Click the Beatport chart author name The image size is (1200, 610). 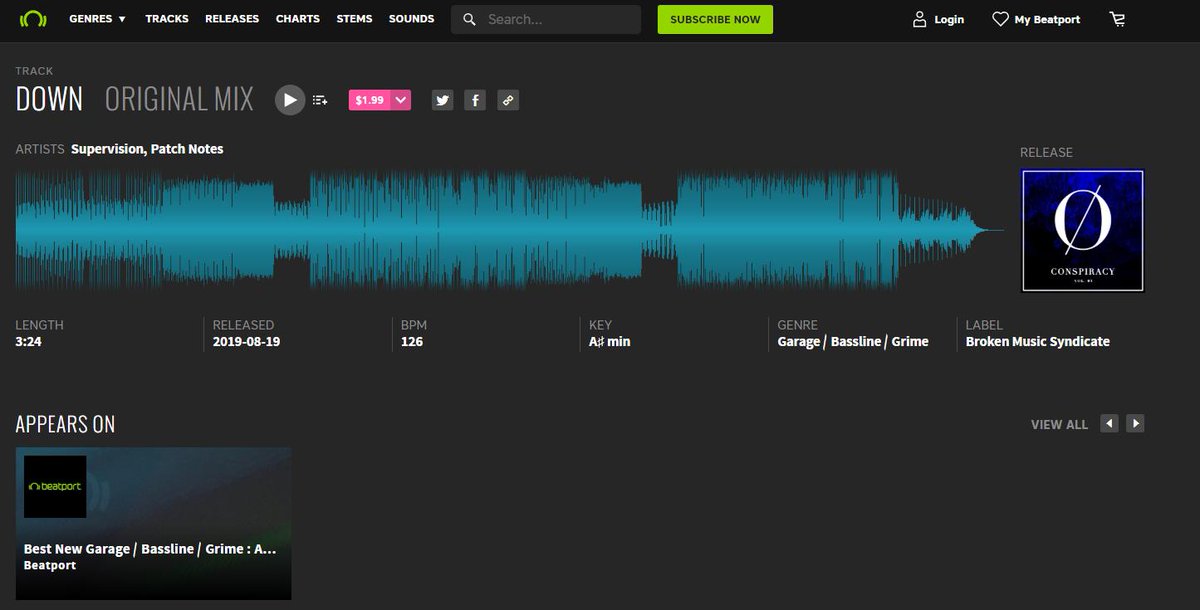pos(50,566)
